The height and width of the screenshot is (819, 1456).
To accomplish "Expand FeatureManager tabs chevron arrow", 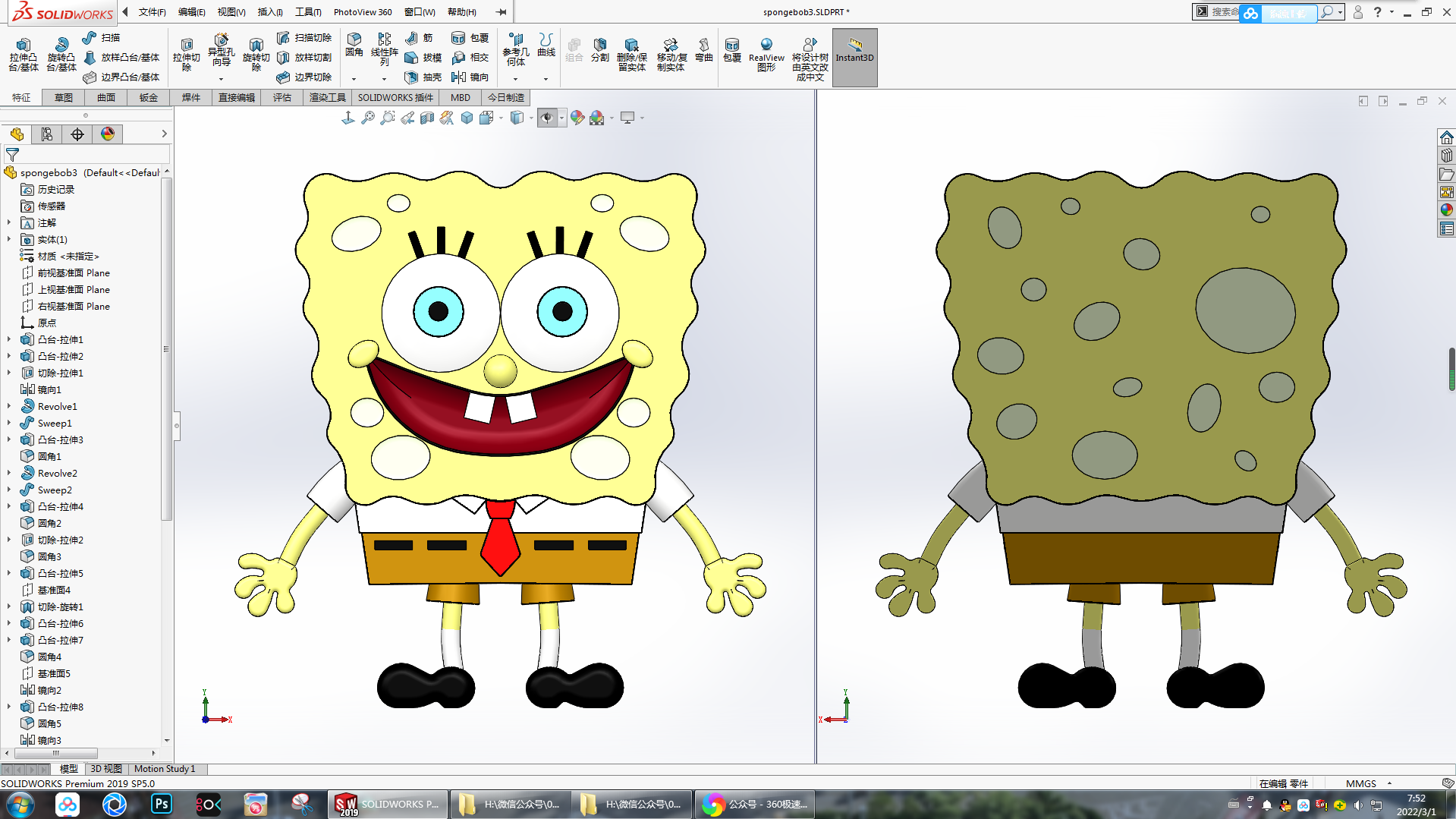I will [164, 134].
